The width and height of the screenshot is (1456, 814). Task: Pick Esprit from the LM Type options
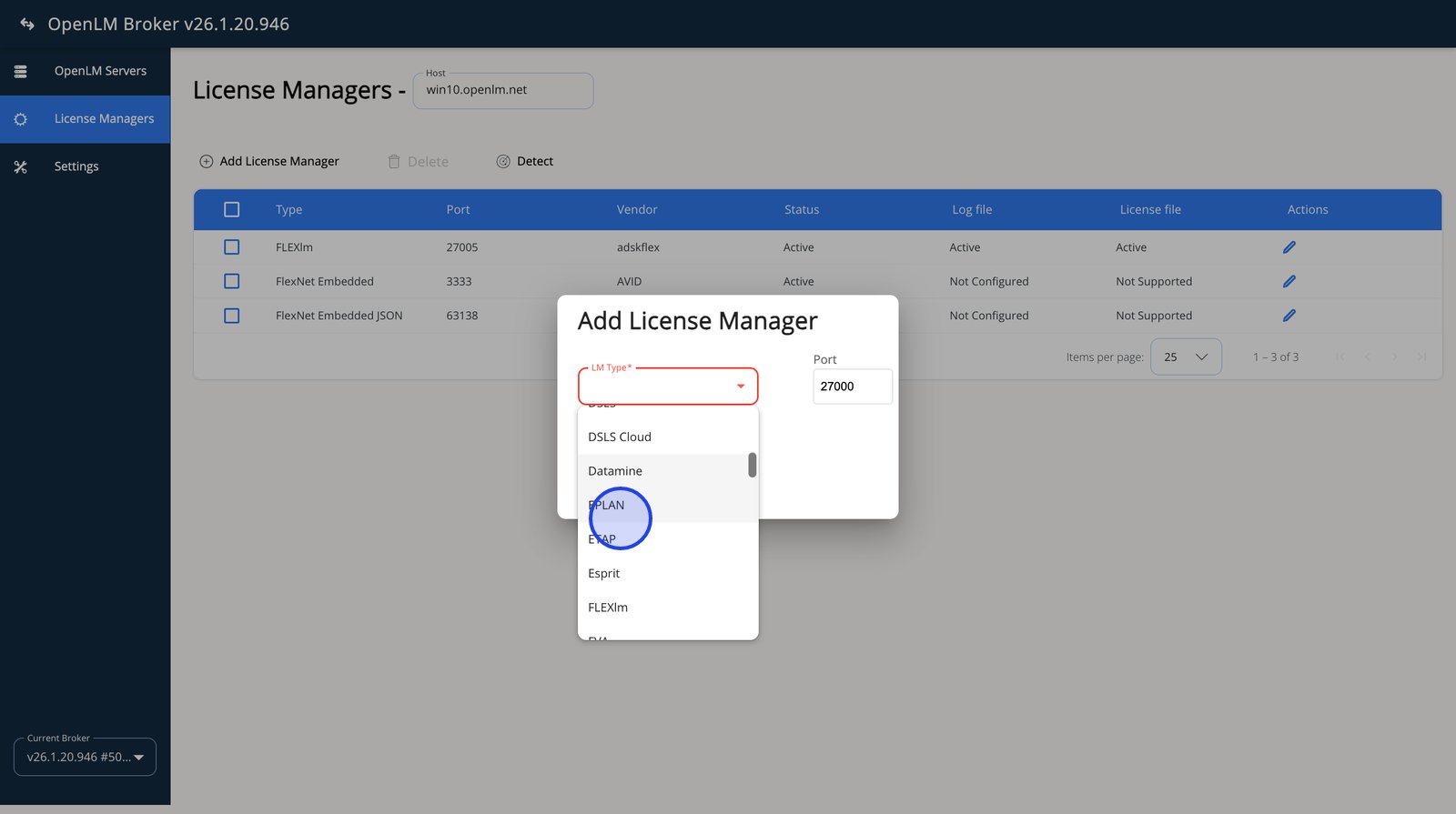tap(604, 574)
